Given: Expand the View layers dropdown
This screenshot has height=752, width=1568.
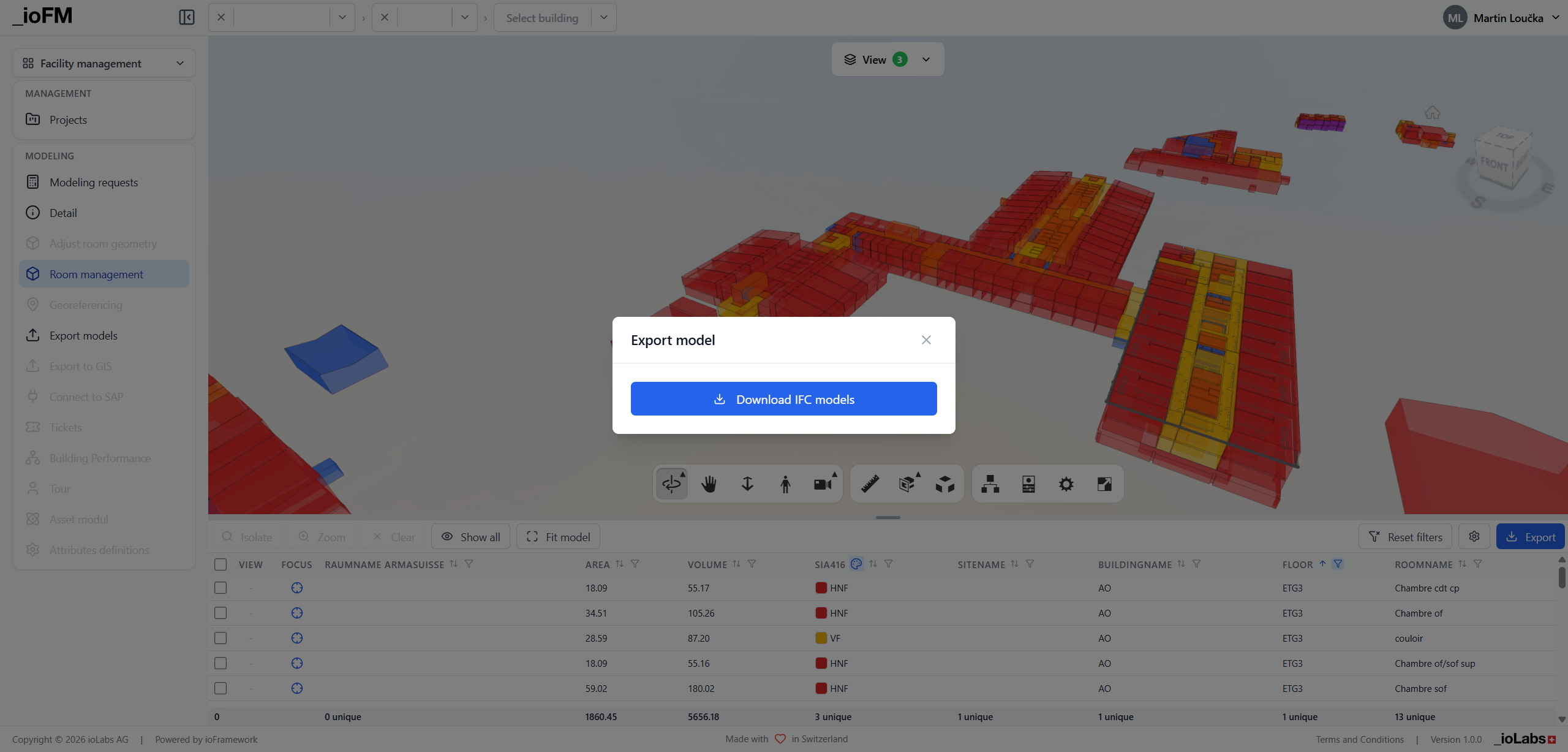Looking at the screenshot, I should [x=888, y=59].
